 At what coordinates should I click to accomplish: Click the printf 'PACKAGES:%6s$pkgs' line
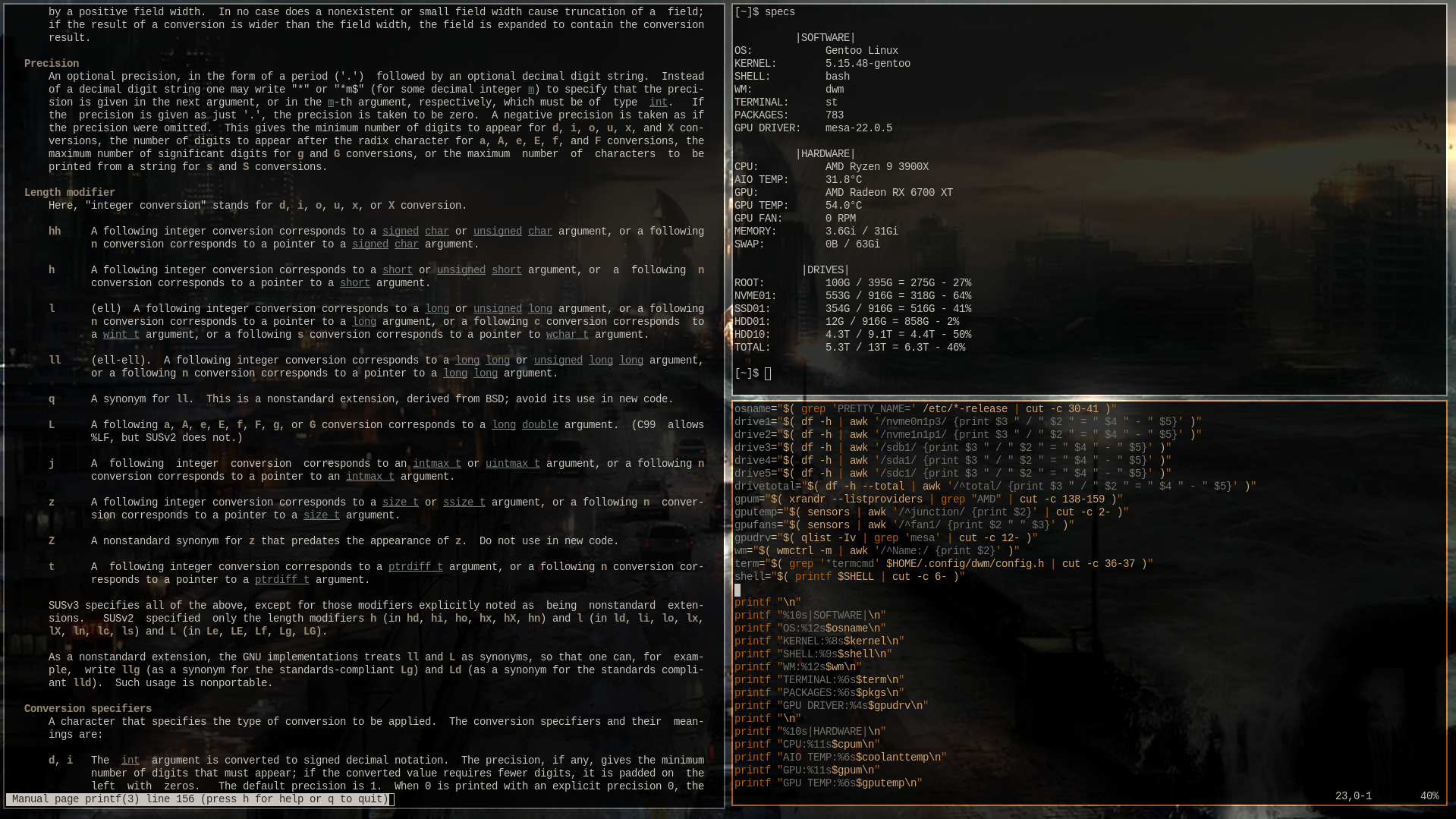point(819,693)
